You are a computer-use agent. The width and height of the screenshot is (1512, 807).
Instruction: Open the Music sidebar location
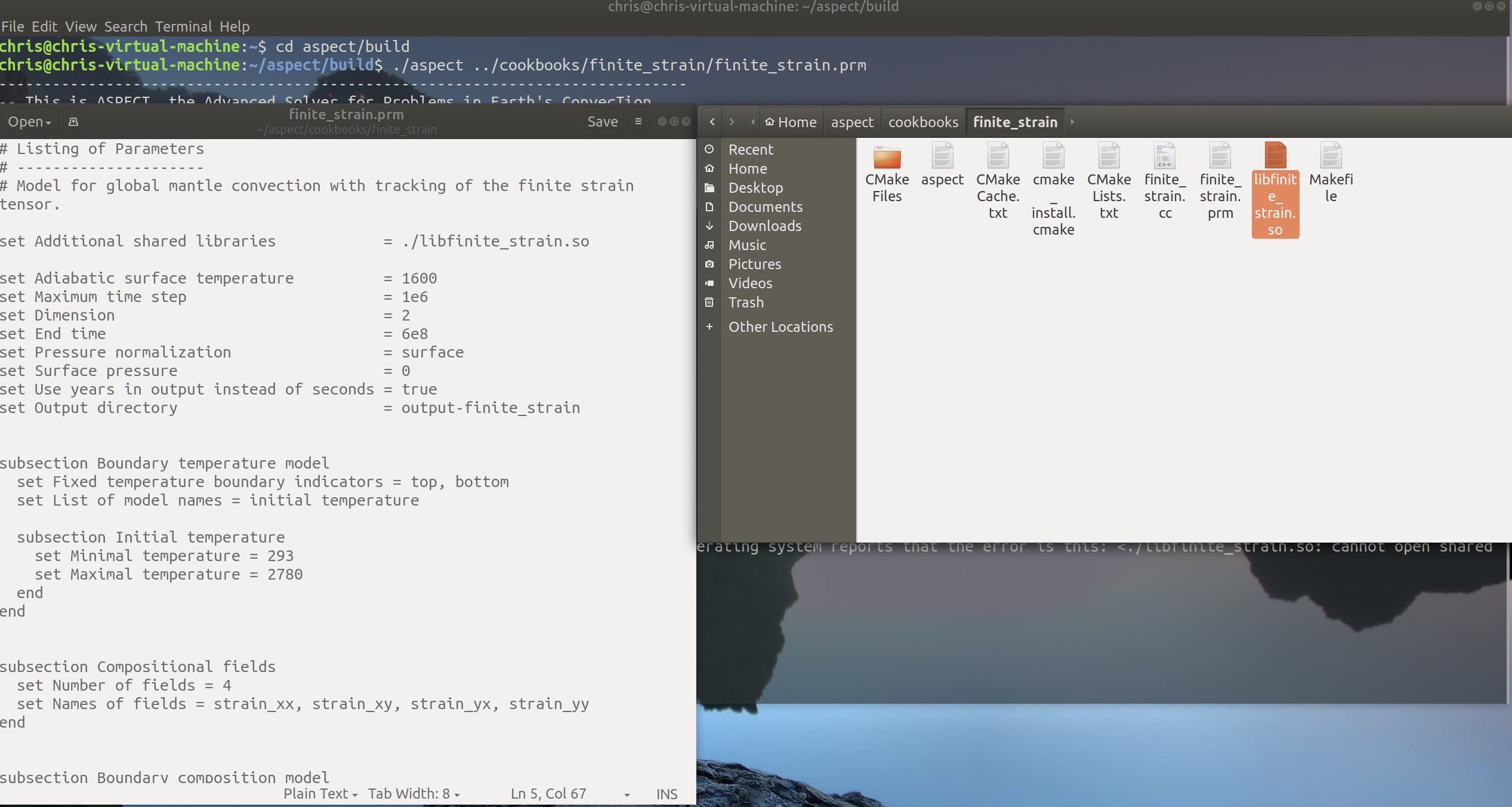(746, 245)
